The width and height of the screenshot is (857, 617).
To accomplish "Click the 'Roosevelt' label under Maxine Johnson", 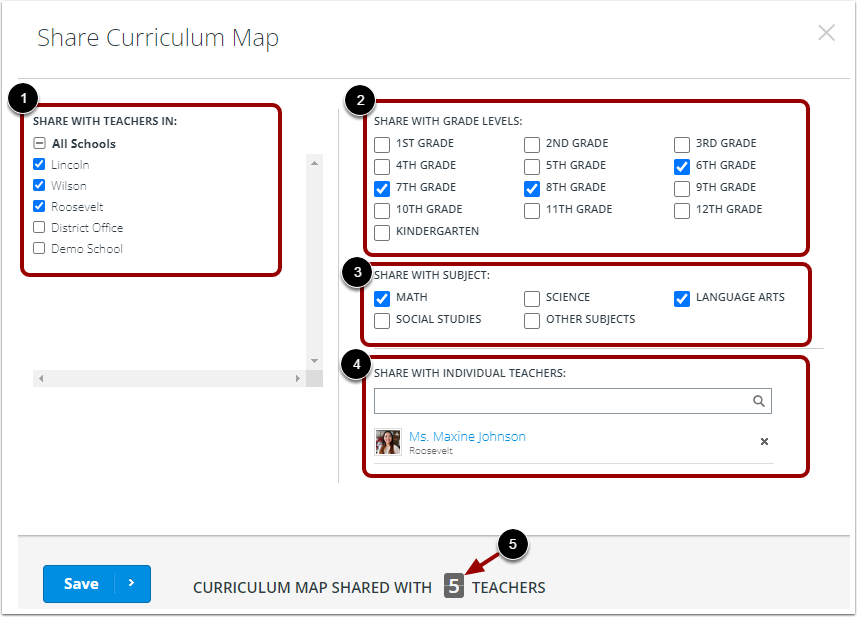I will coord(431,451).
